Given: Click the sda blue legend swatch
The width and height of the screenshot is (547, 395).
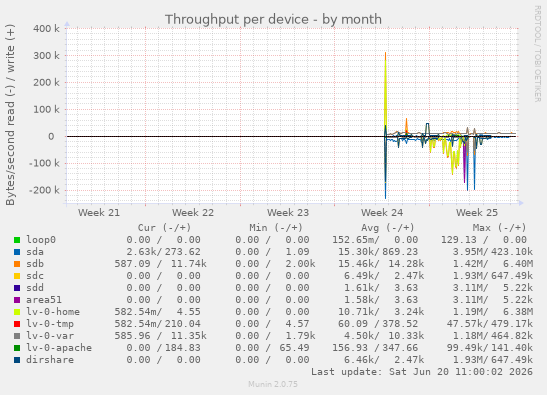Looking at the screenshot, I should click(17, 252).
